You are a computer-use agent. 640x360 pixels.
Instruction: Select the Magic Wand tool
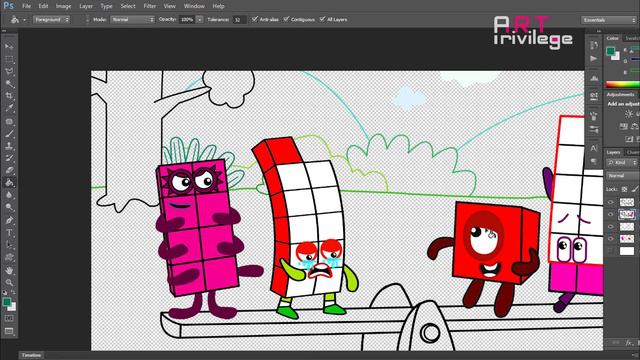9,84
